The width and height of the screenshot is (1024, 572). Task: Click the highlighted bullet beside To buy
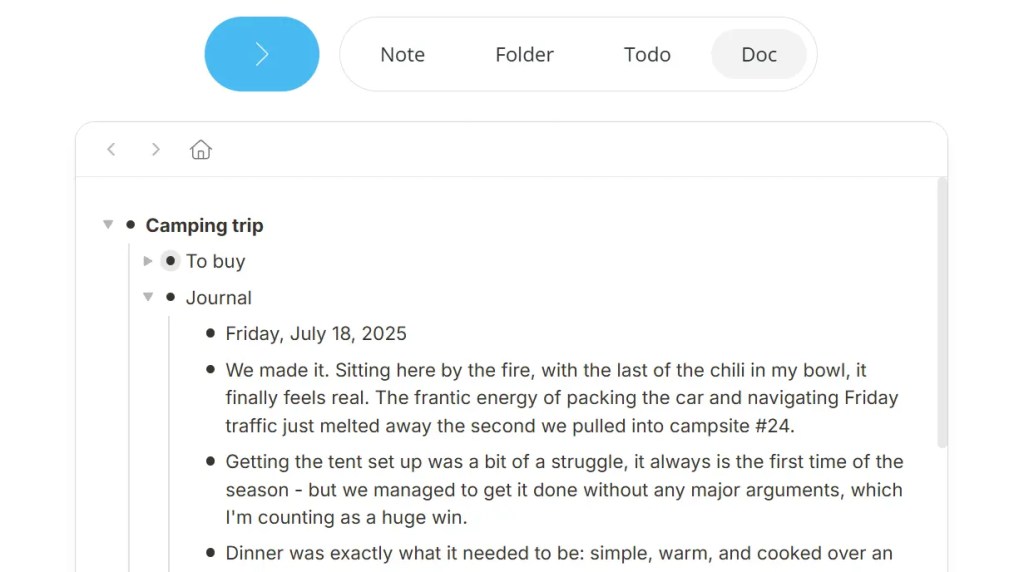click(x=170, y=261)
